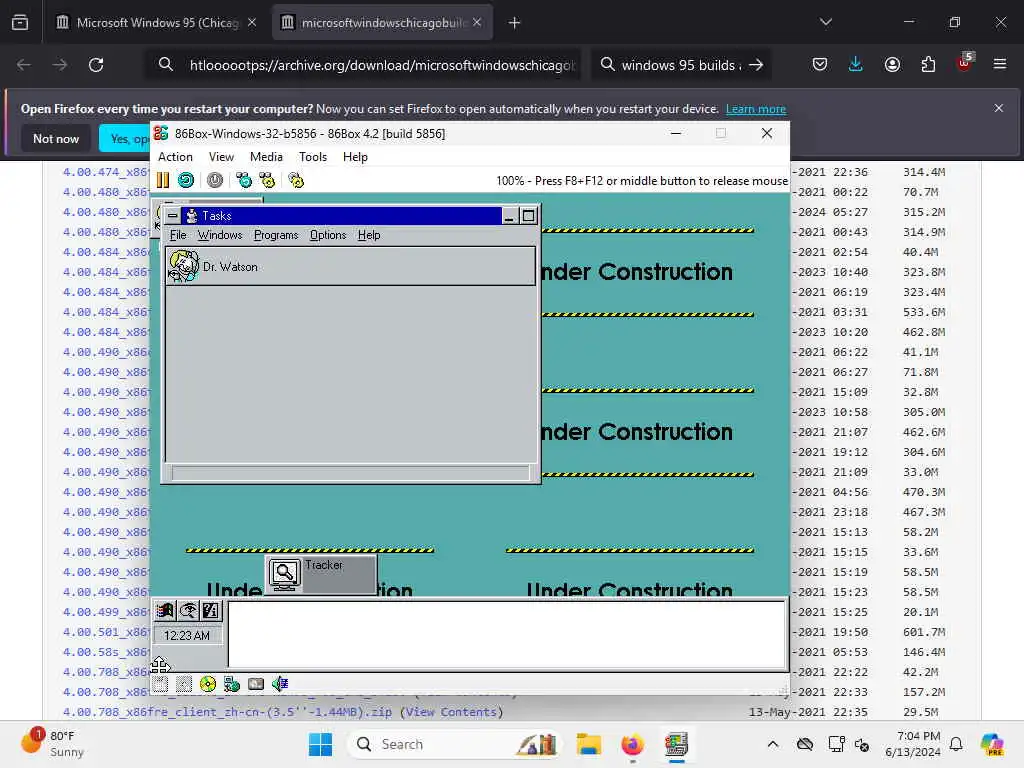The image size is (1024, 768).
Task: Click the network status bar icon
Action: pyautogui.click(x=232, y=684)
